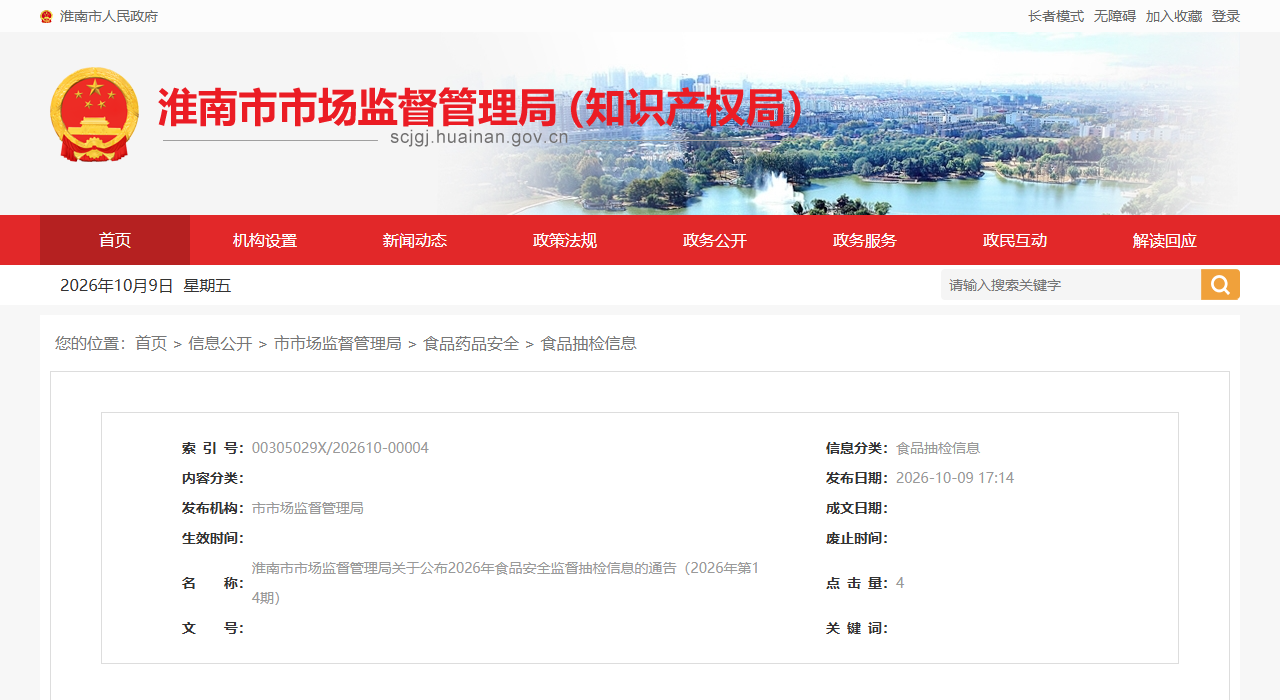The image size is (1280, 700).
Task: Open the 解读回应 navigation menu
Action: 1165,240
